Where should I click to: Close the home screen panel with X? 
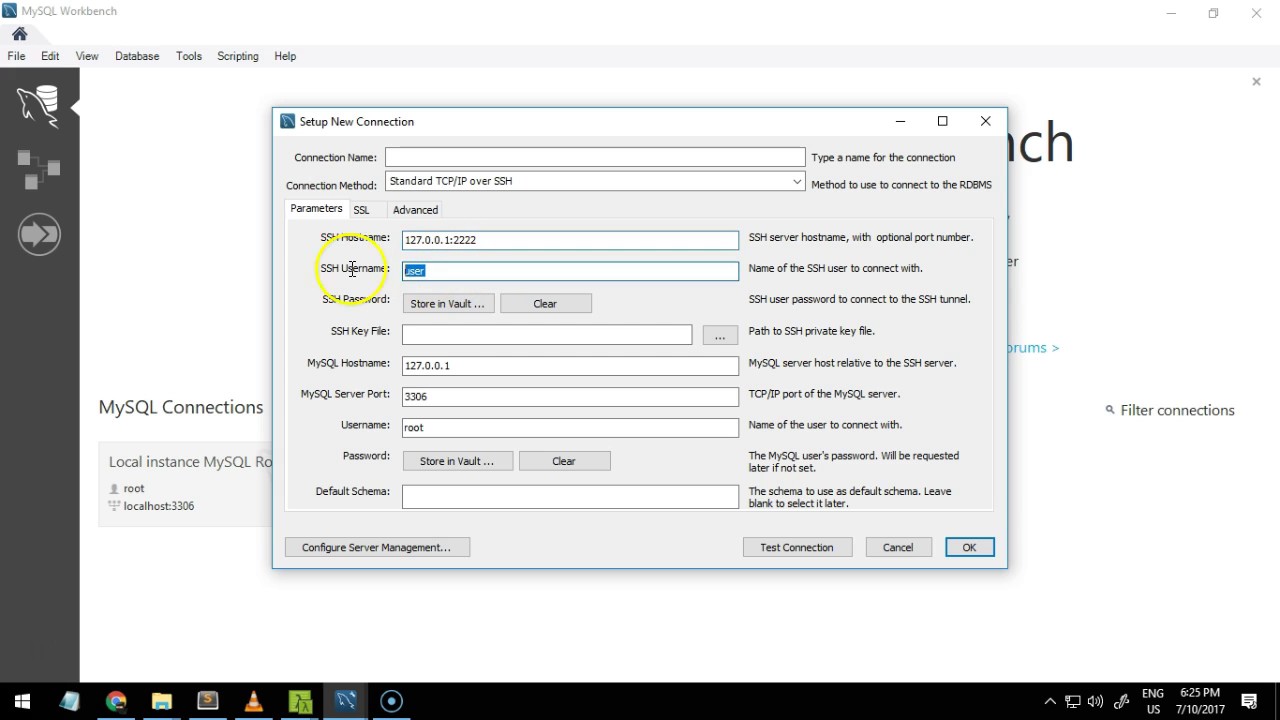click(1256, 82)
